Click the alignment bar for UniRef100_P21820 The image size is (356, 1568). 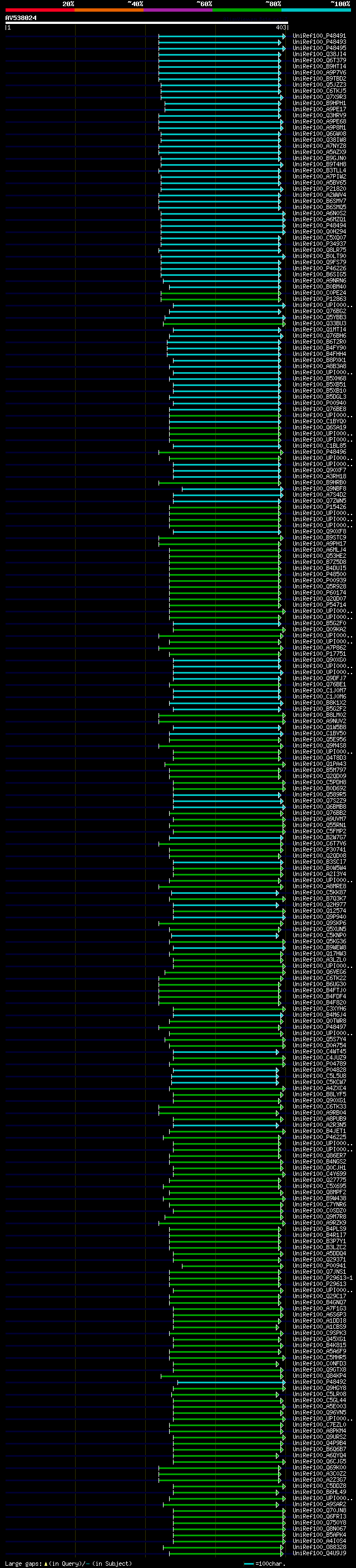[x=221, y=189]
